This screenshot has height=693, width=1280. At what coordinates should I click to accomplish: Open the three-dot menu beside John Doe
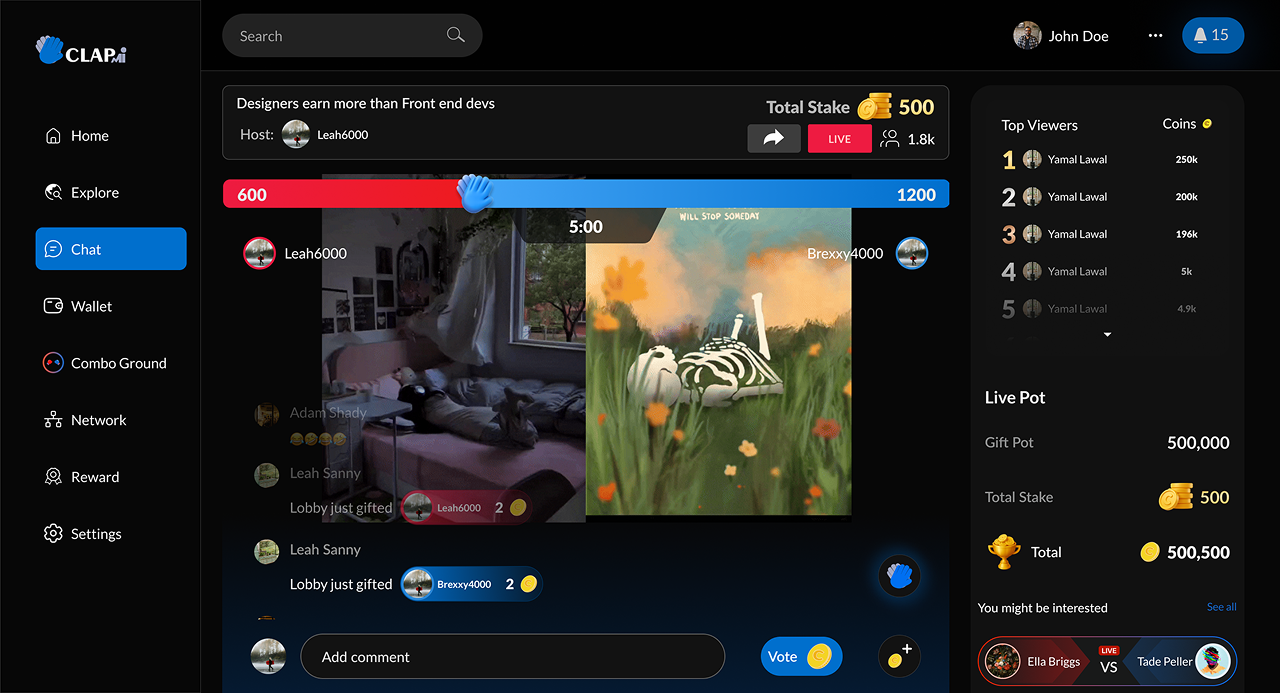pos(1155,36)
